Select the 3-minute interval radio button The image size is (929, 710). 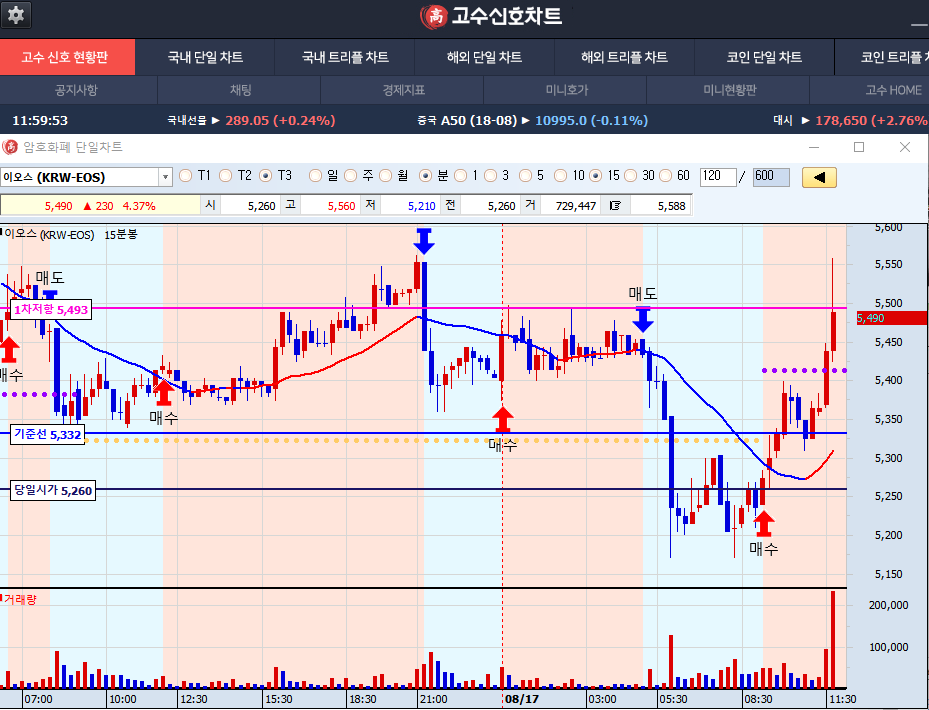tap(491, 176)
